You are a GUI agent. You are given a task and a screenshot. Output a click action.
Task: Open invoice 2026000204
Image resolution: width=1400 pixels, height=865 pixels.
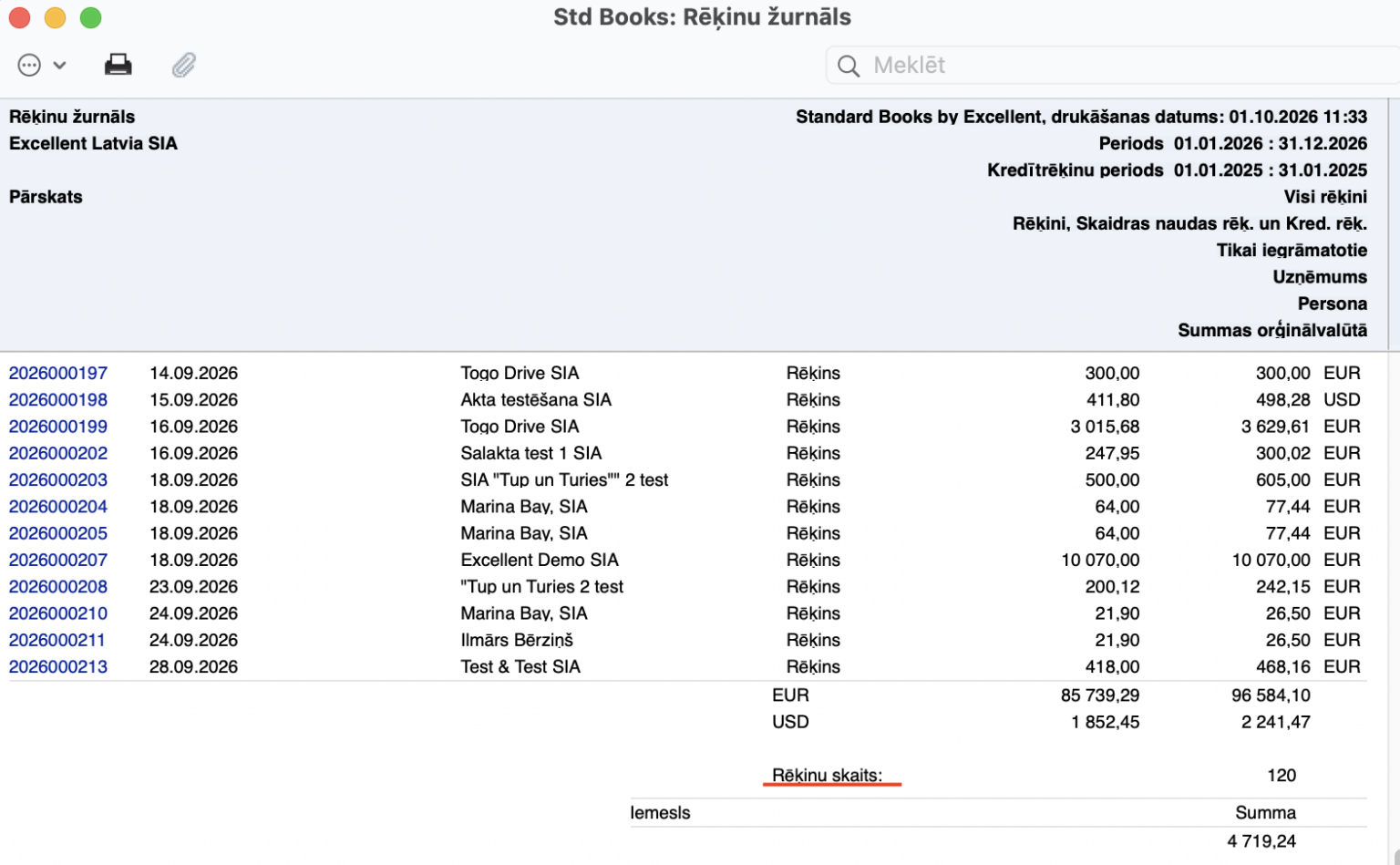(58, 506)
